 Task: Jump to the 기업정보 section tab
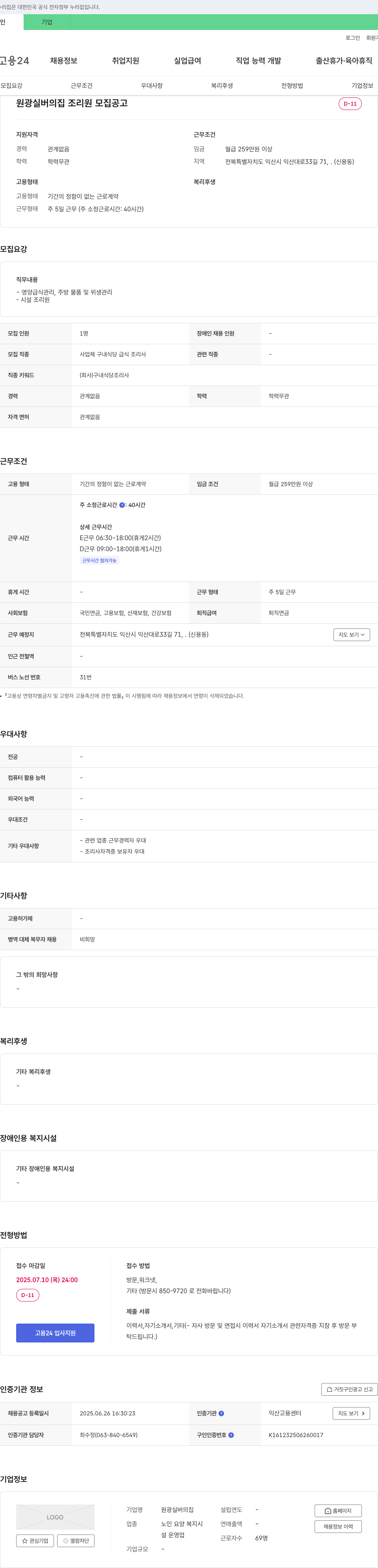[362, 86]
